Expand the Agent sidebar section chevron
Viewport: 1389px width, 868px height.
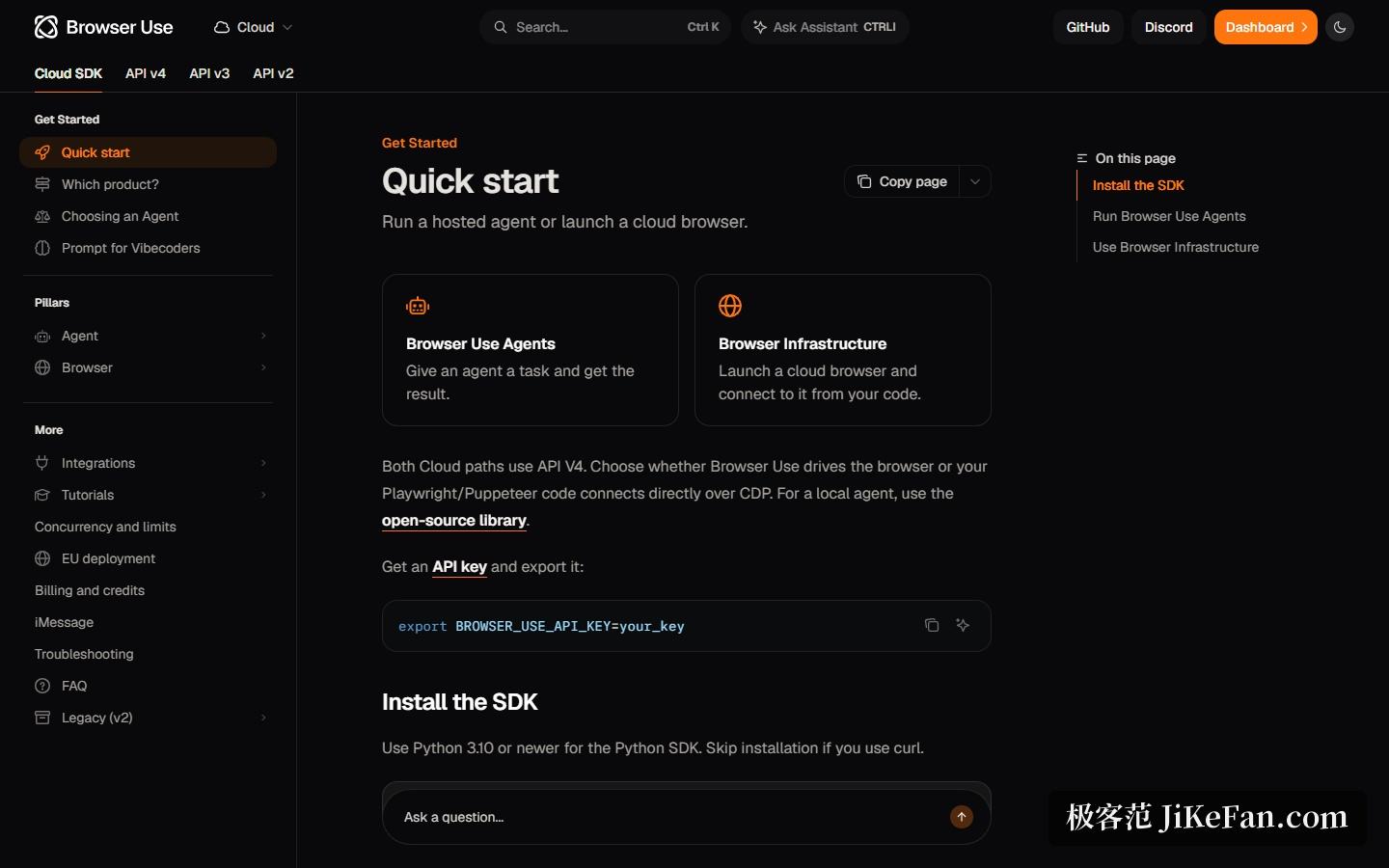[263, 336]
